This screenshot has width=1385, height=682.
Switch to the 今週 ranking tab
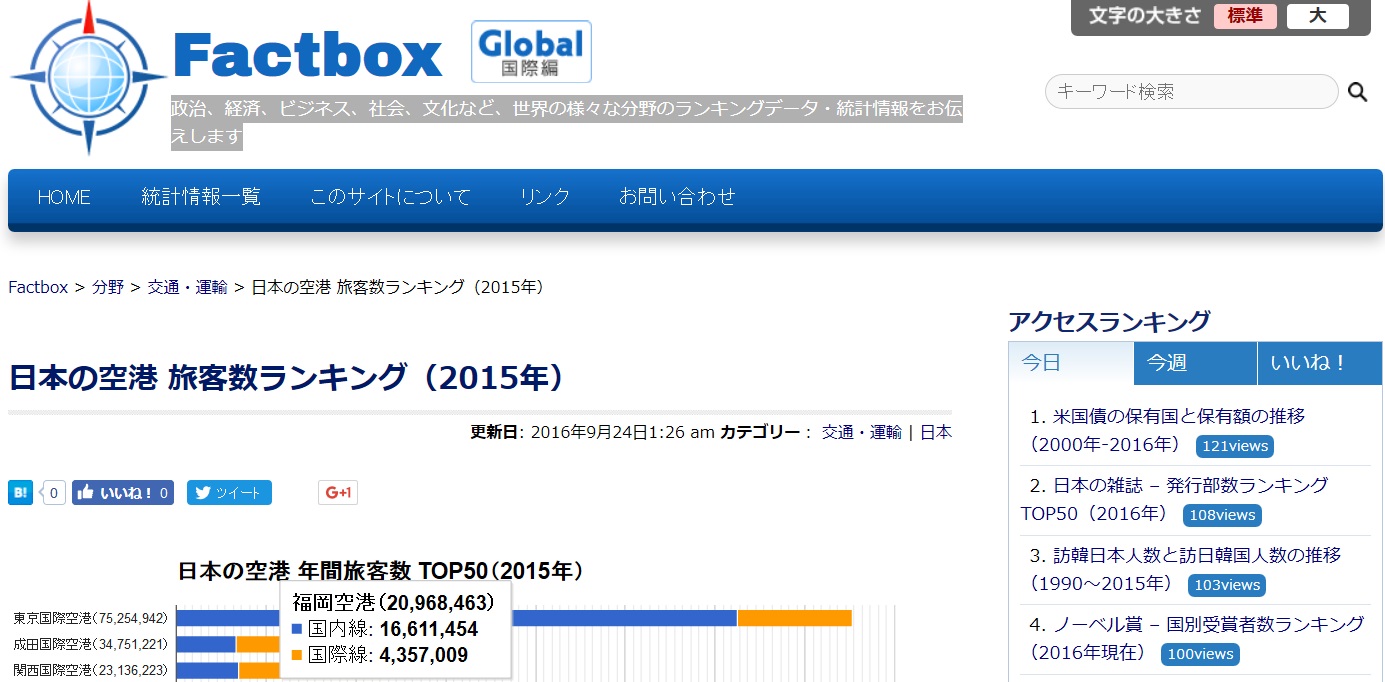(1195, 363)
